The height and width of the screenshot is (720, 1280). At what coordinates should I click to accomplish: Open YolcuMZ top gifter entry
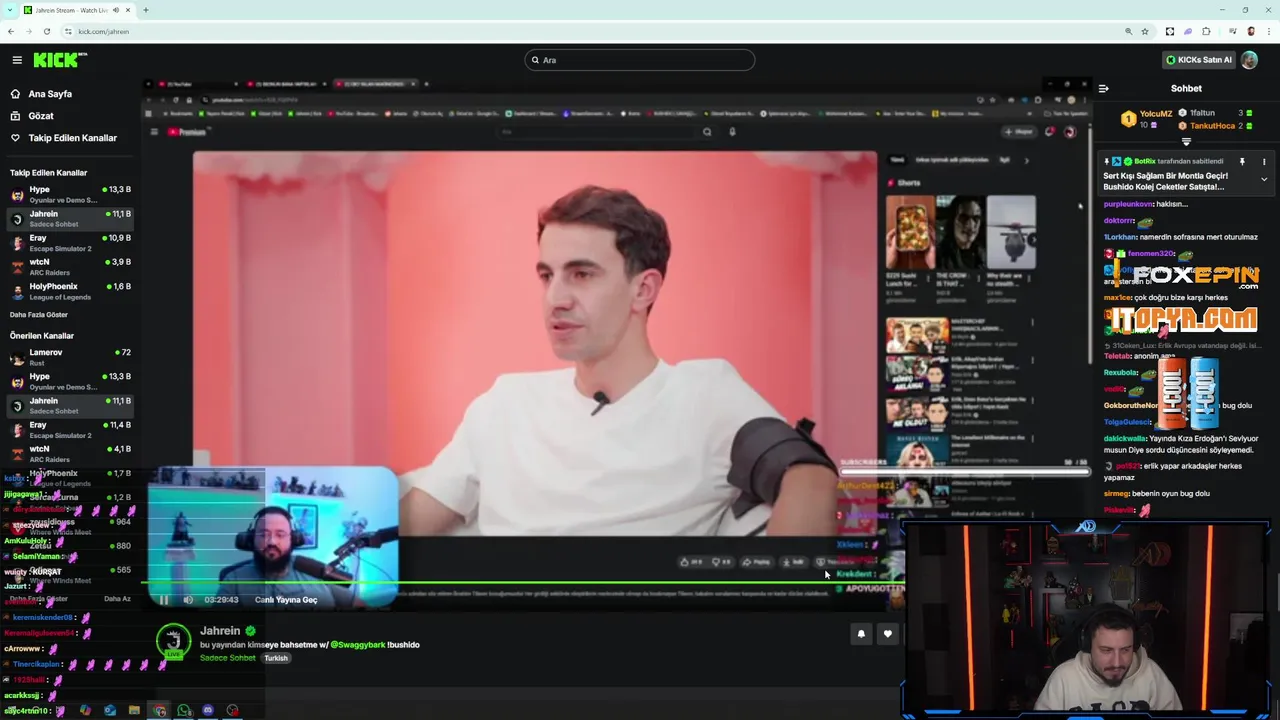(x=1148, y=119)
